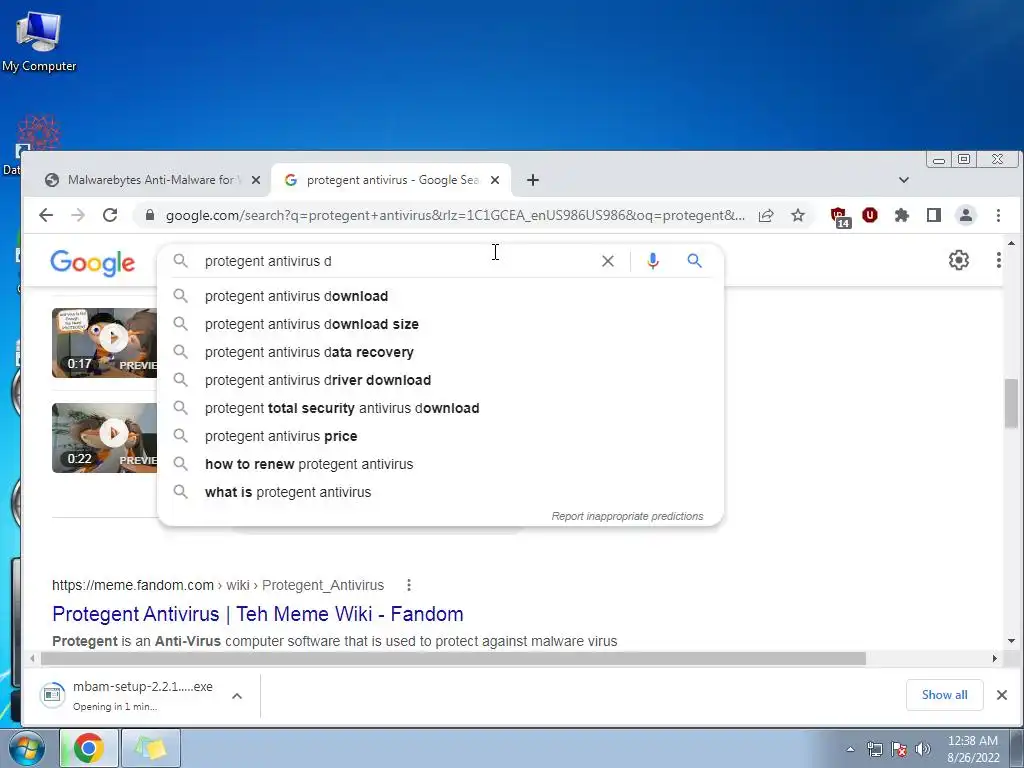This screenshot has width=1024, height=768.
Task: Choose suggestion protegent antivirus price
Action: (441, 436)
